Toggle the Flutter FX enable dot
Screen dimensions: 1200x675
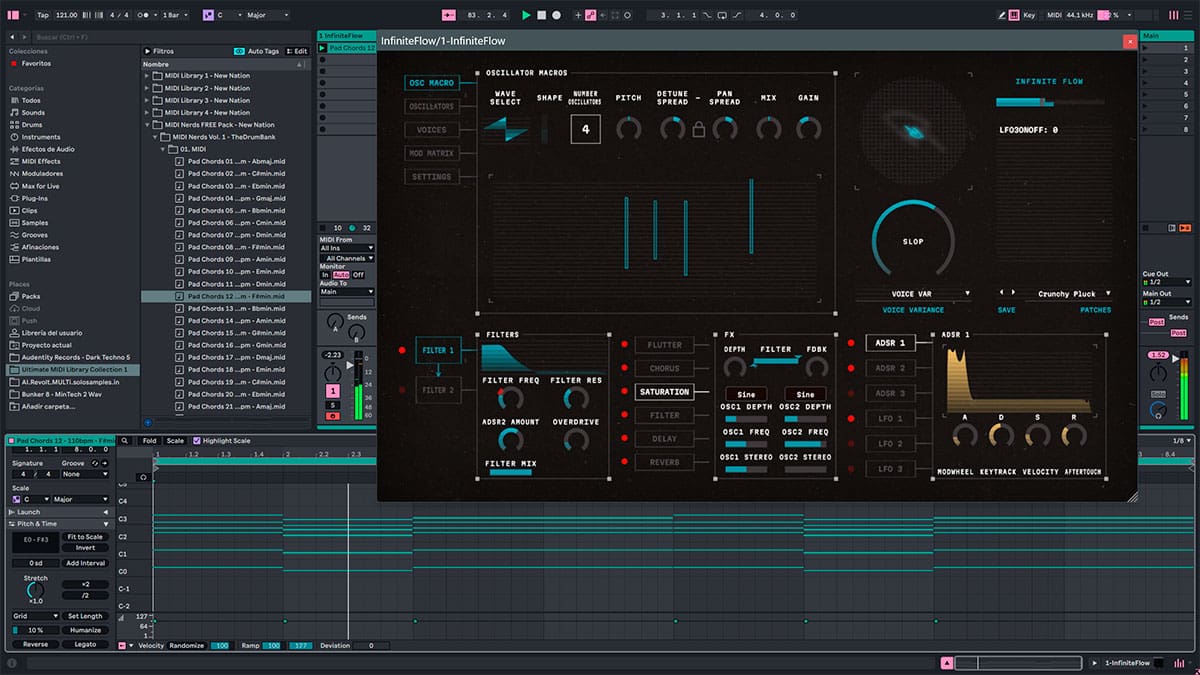pyautogui.click(x=624, y=345)
